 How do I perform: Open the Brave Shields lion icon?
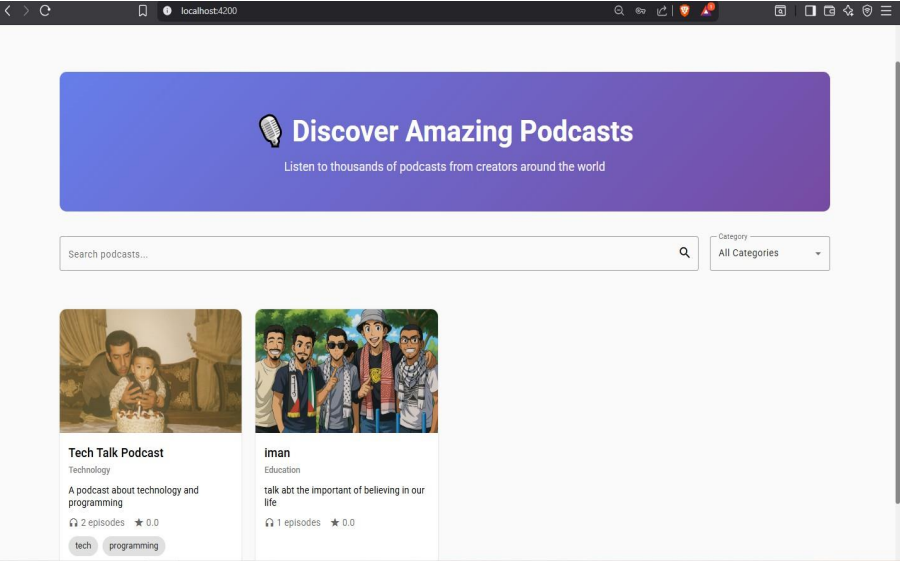tap(685, 10)
